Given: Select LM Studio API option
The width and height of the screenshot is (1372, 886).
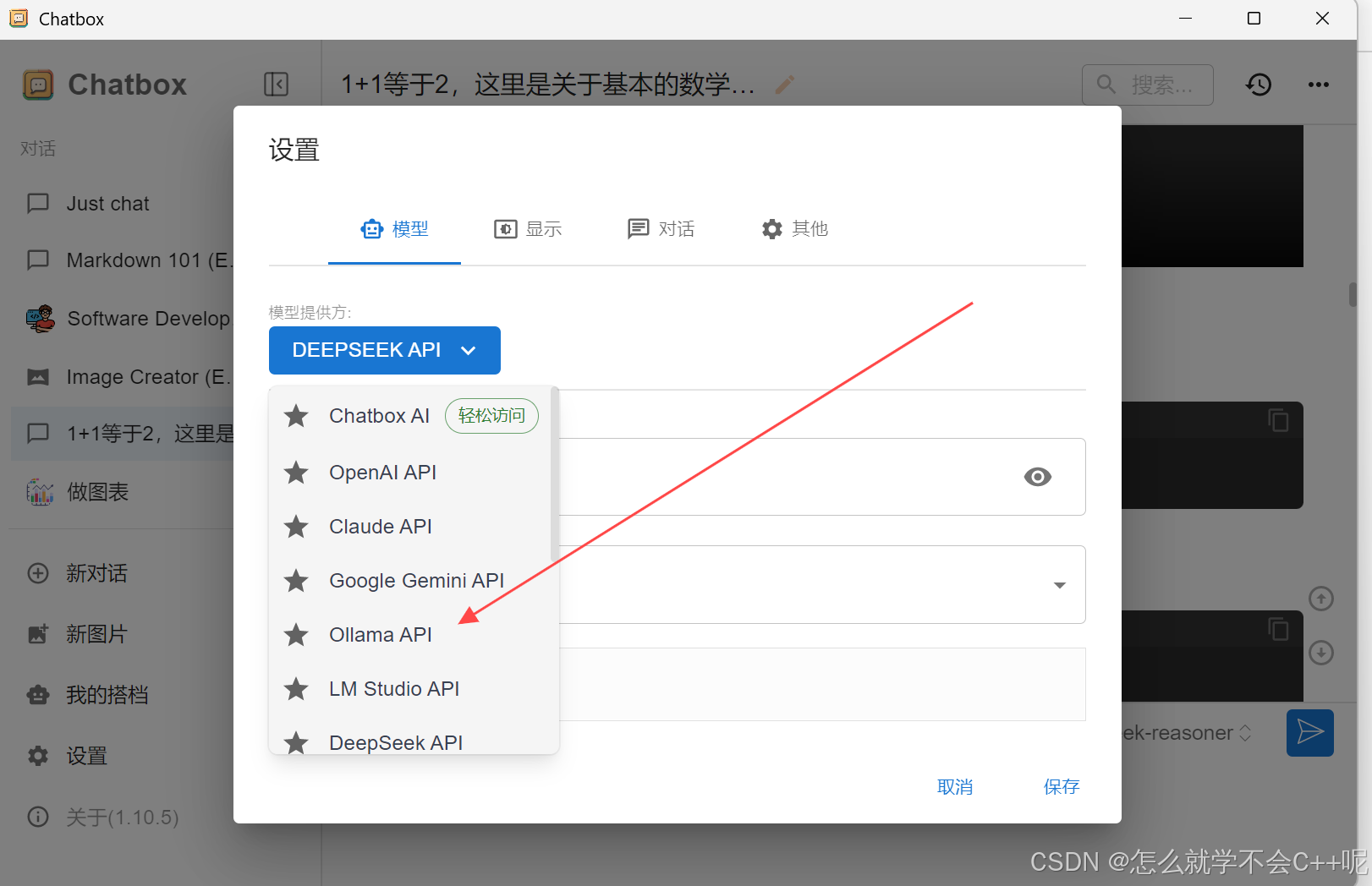Looking at the screenshot, I should (410, 689).
